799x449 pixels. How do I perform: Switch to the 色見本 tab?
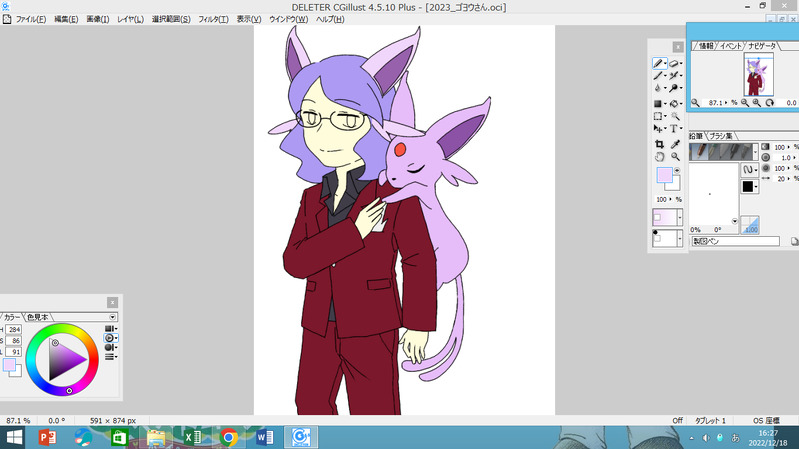[x=38, y=317]
